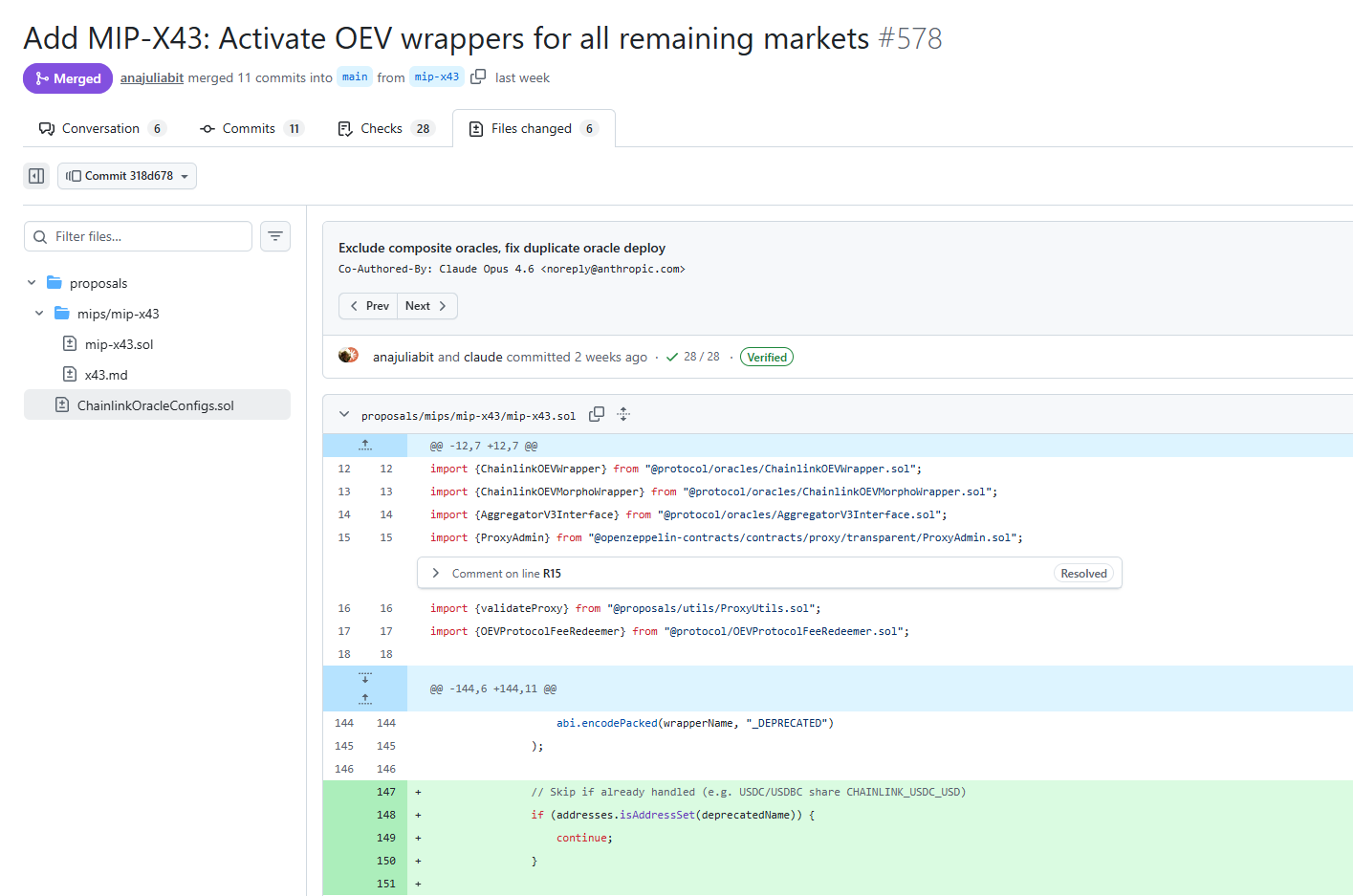
Task: Copy file path of mip-x43.sol
Action: point(597,414)
